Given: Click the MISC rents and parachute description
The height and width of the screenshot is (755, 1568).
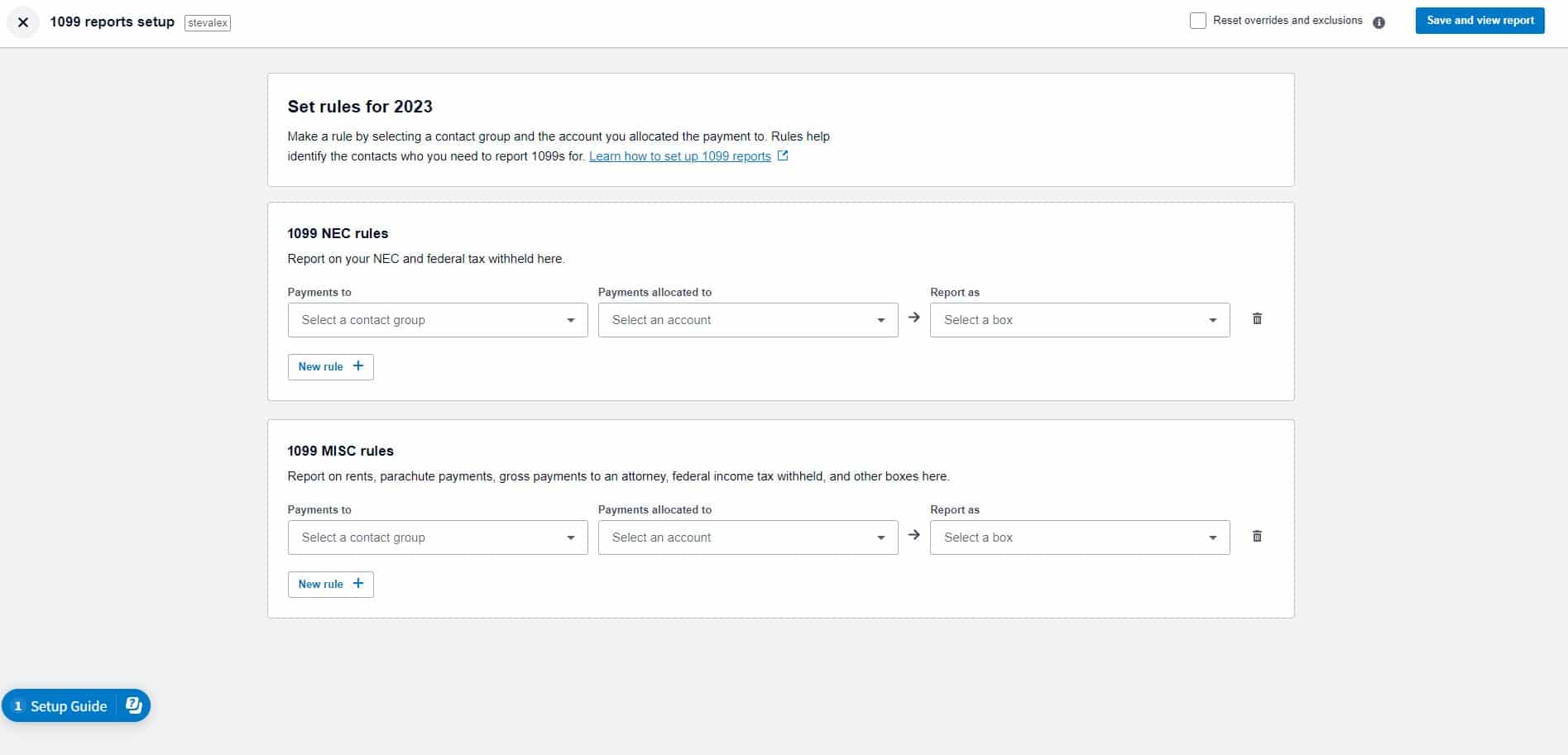Looking at the screenshot, I should pyautogui.click(x=618, y=476).
